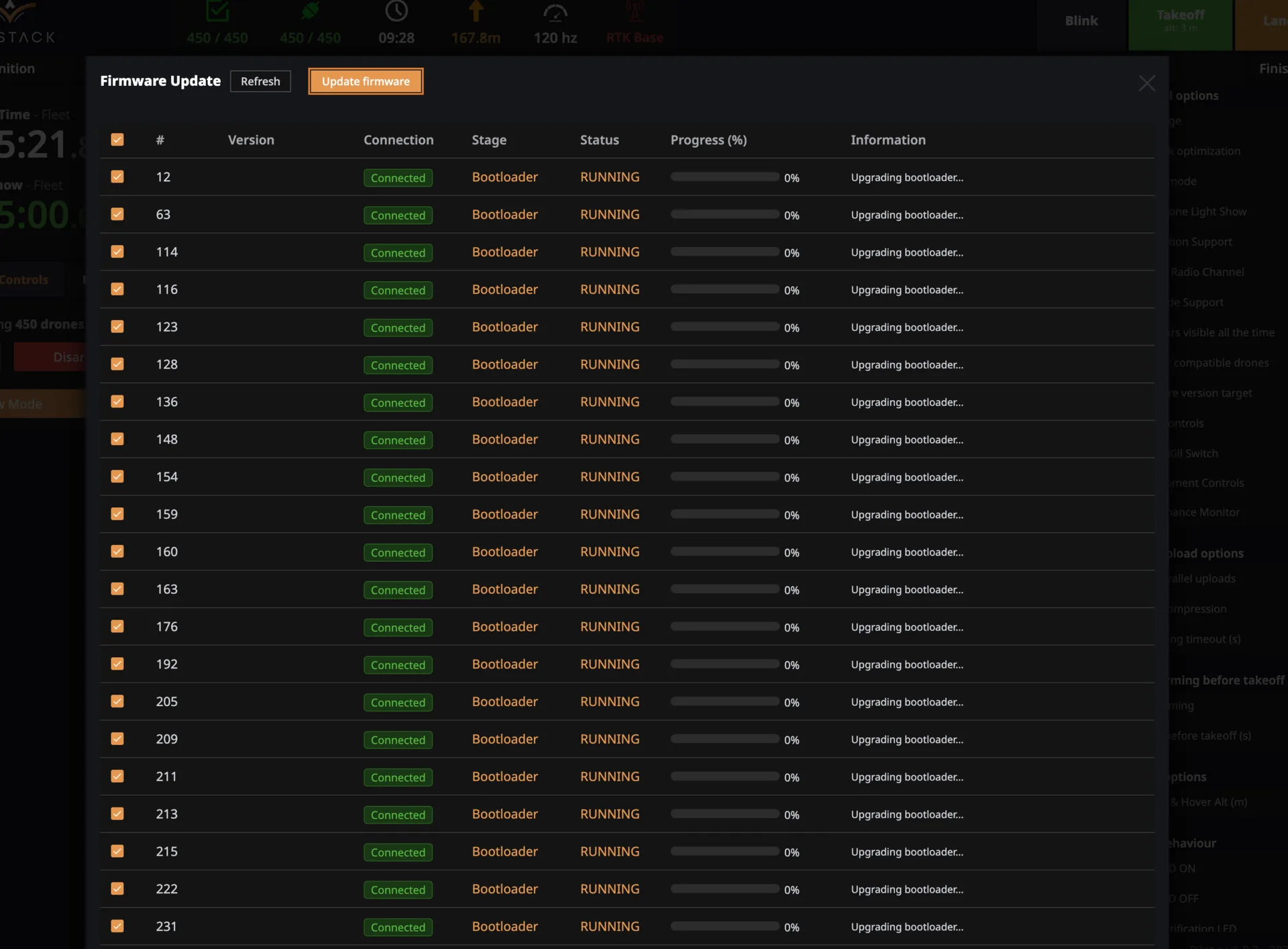Click the gauge icon above 120 hz
The height and width of the screenshot is (949, 1288).
pyautogui.click(x=555, y=12)
